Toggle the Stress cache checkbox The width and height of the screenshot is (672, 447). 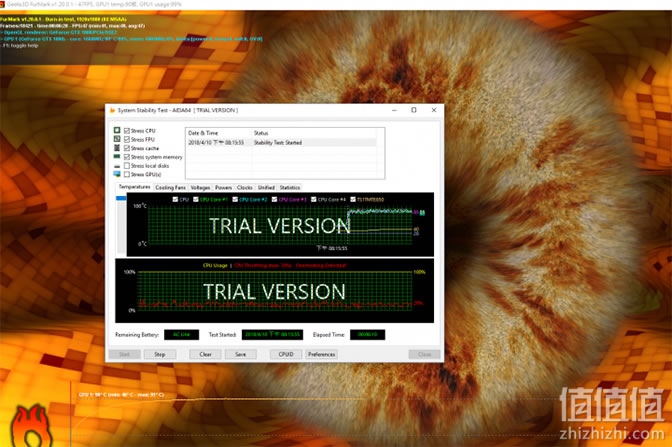(x=127, y=148)
